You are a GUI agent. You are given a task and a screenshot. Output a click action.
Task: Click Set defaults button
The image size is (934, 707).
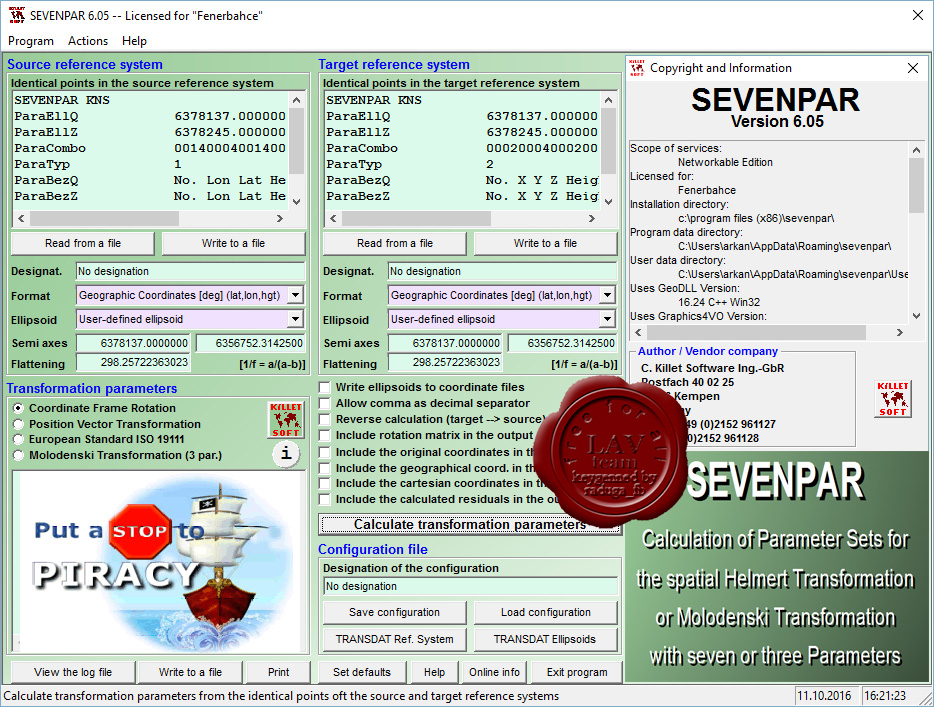pyautogui.click(x=362, y=672)
